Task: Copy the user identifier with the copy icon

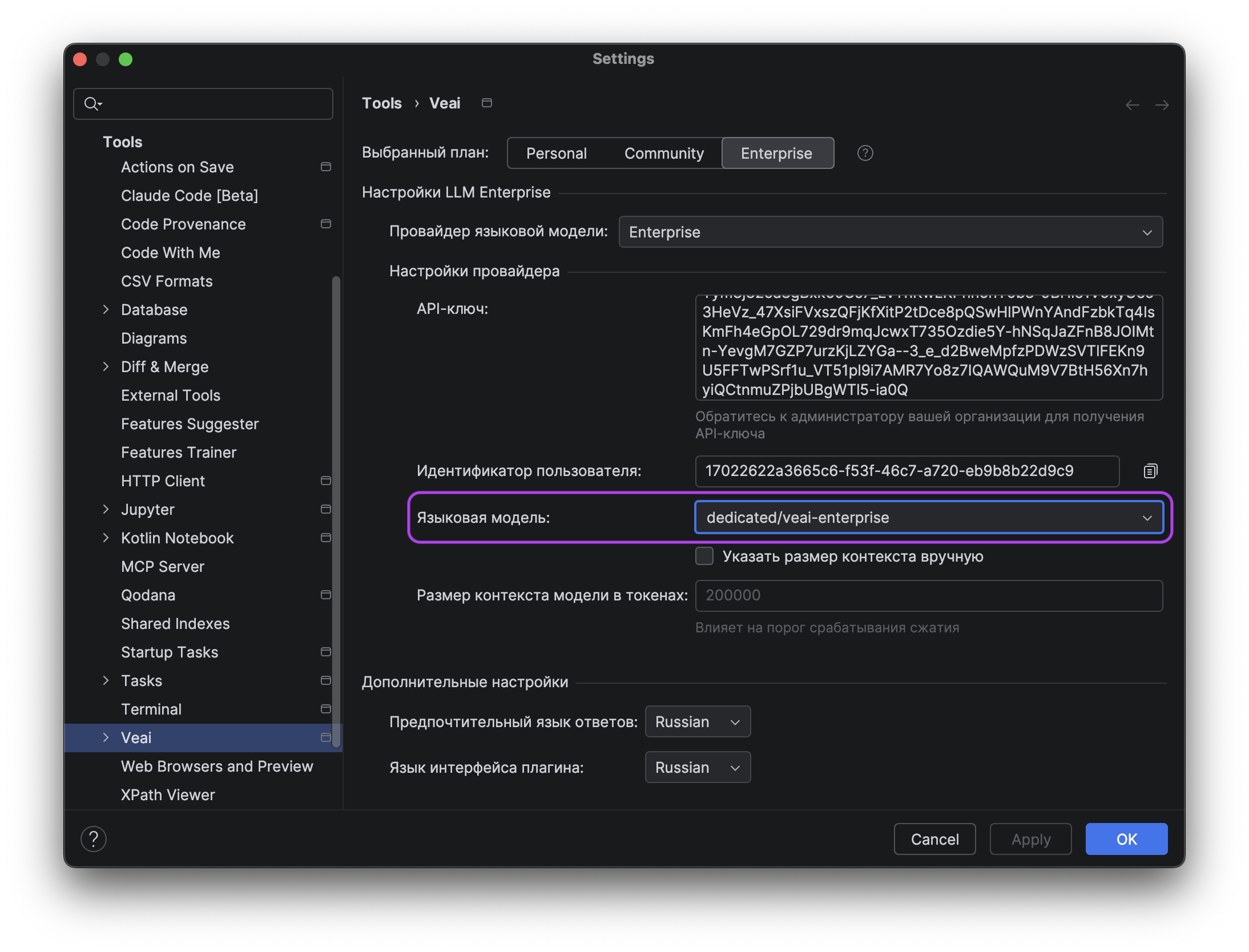Action: [x=1150, y=471]
